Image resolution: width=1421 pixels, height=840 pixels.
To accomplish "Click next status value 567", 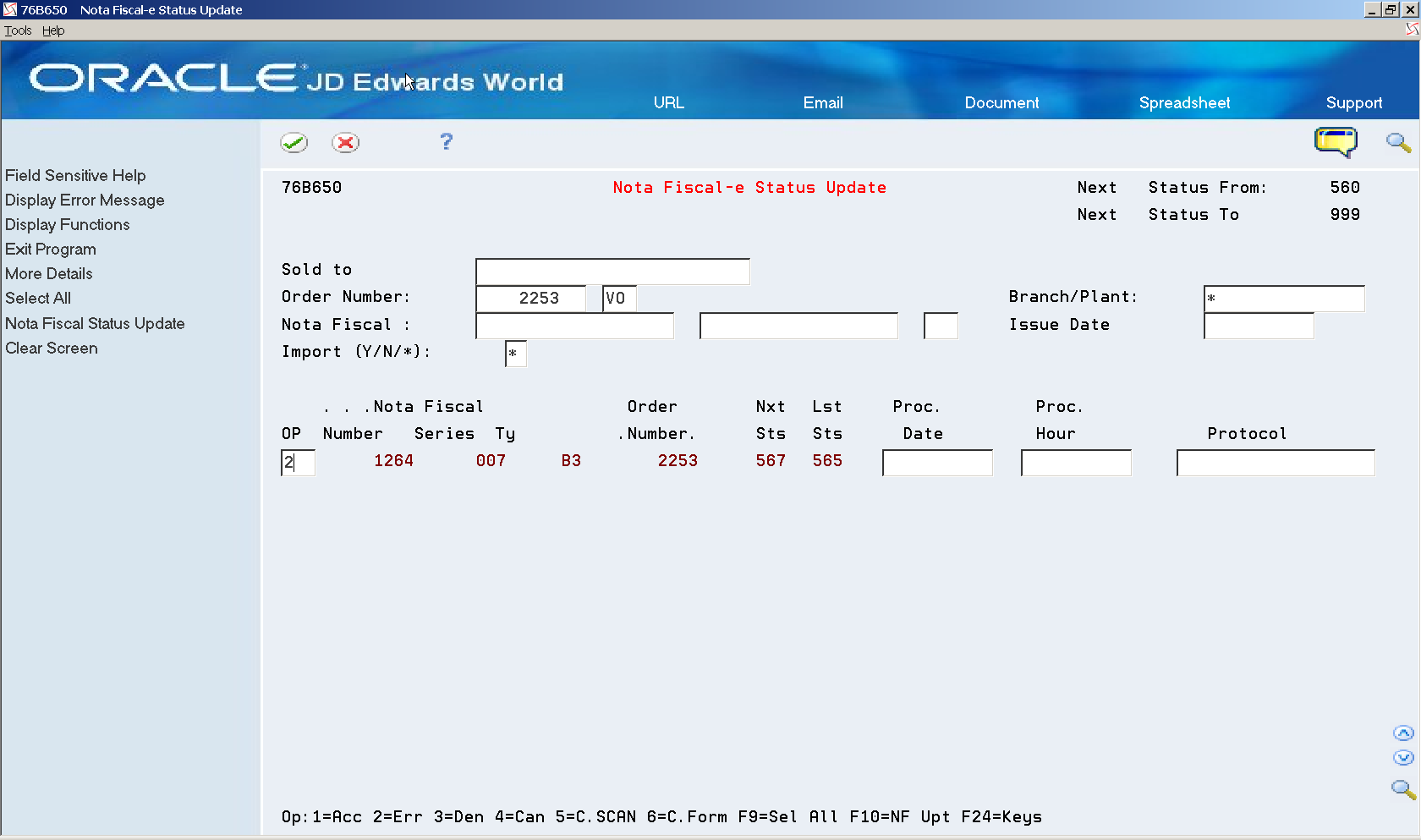I will pyautogui.click(x=771, y=461).
